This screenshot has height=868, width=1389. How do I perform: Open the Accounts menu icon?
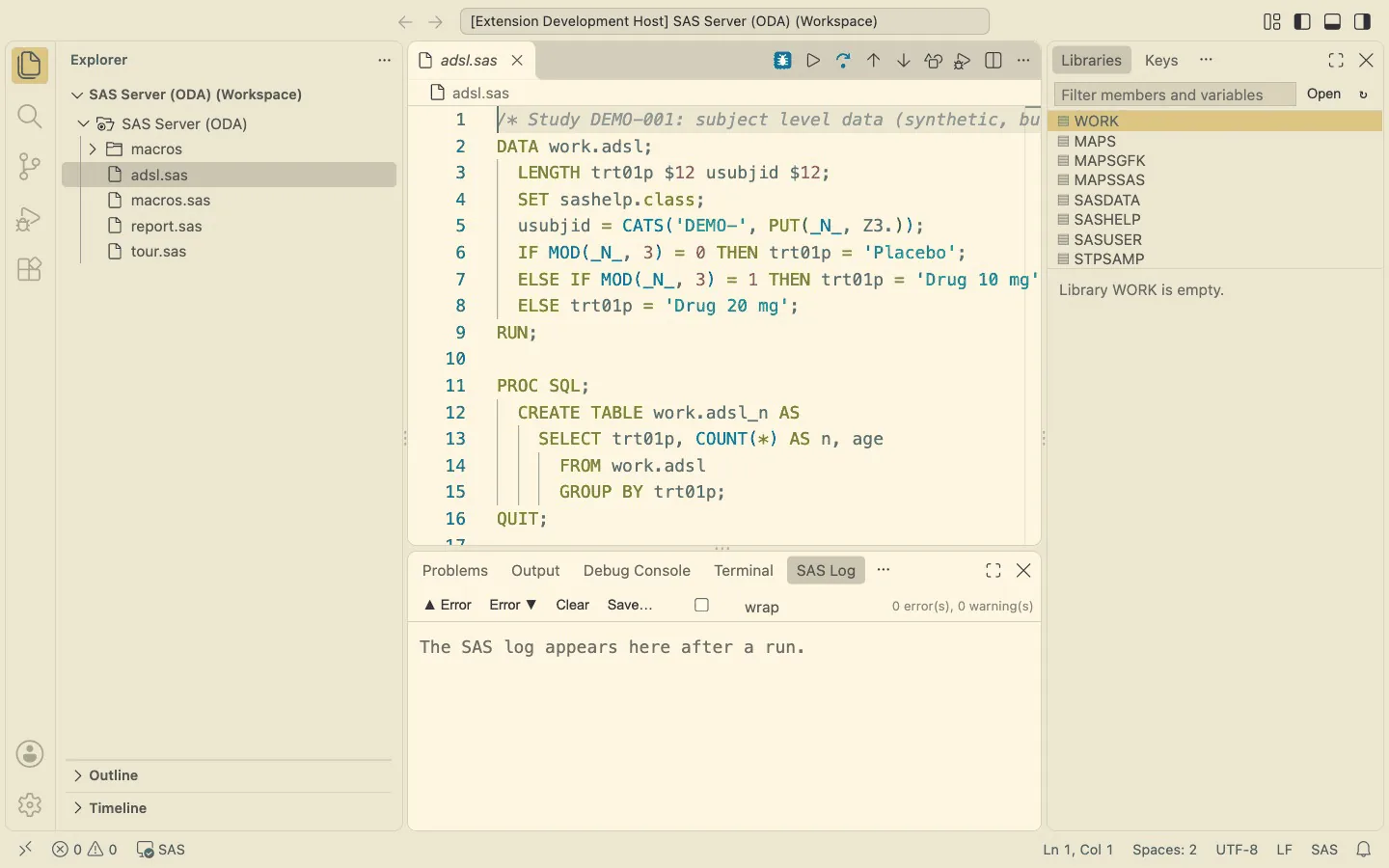click(30, 754)
